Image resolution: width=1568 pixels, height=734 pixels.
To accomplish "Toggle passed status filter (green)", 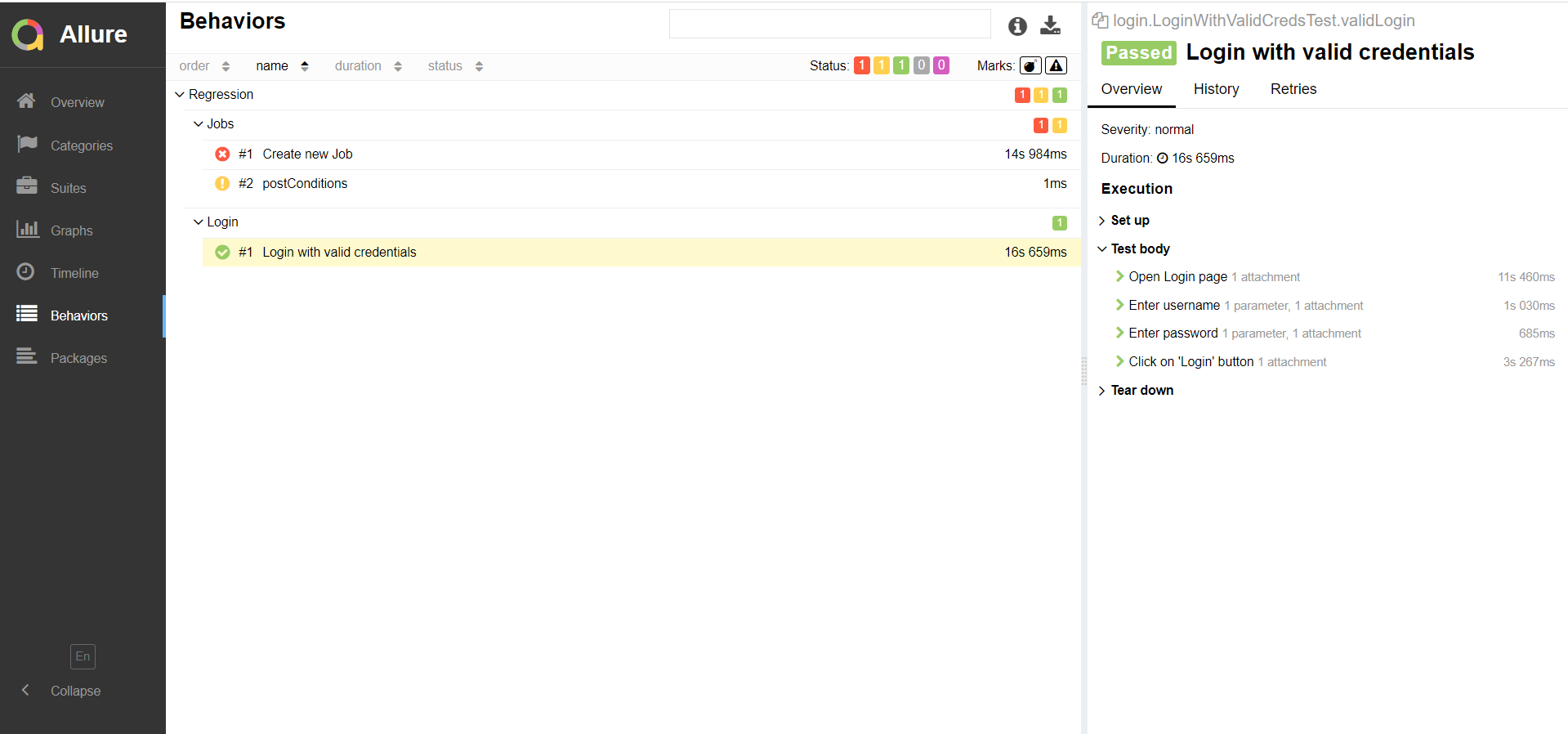I will point(901,65).
